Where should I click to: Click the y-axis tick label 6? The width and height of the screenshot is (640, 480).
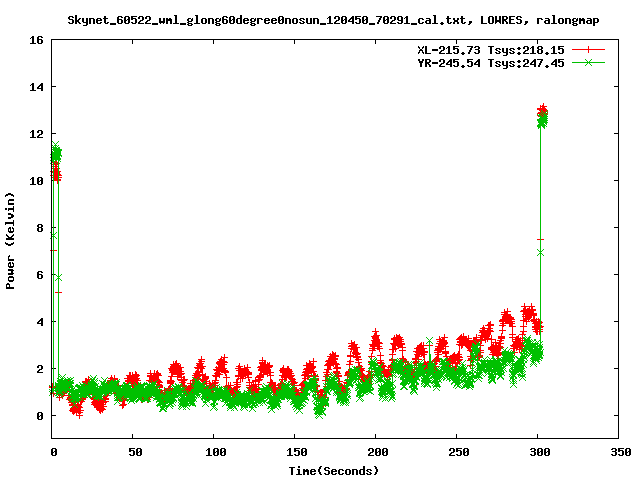(x=40, y=275)
